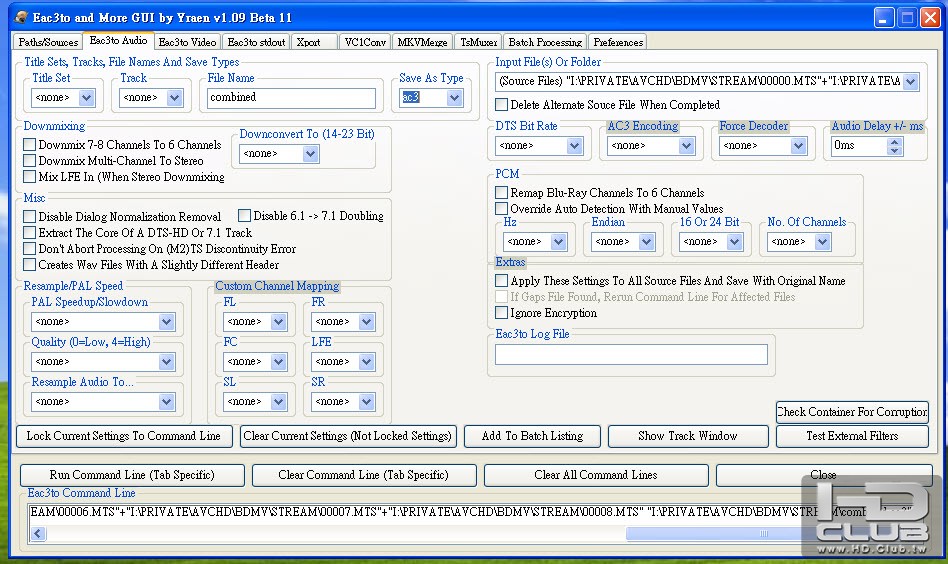
Task: Open the TsMuxer tab
Action: 478,42
